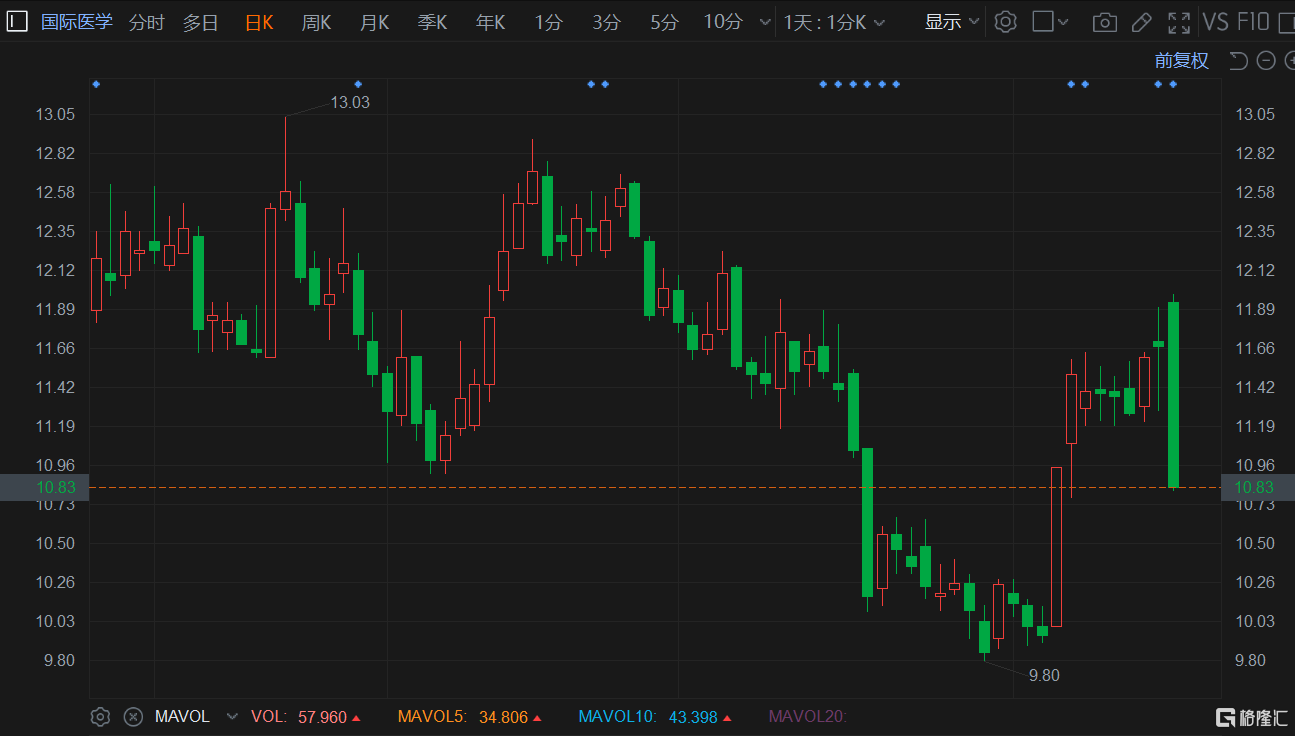Select the 周K weekly tab

pyautogui.click(x=316, y=22)
